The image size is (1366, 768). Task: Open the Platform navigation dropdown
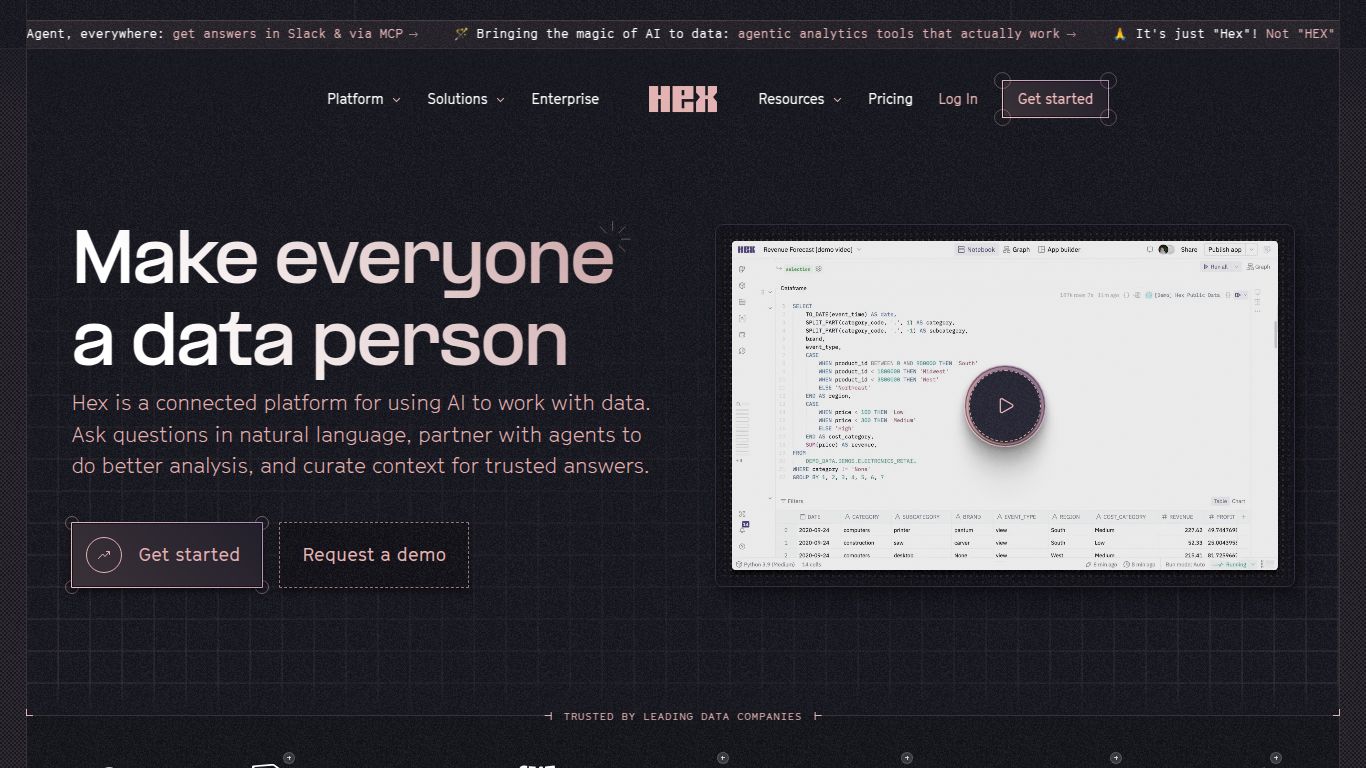tap(362, 99)
